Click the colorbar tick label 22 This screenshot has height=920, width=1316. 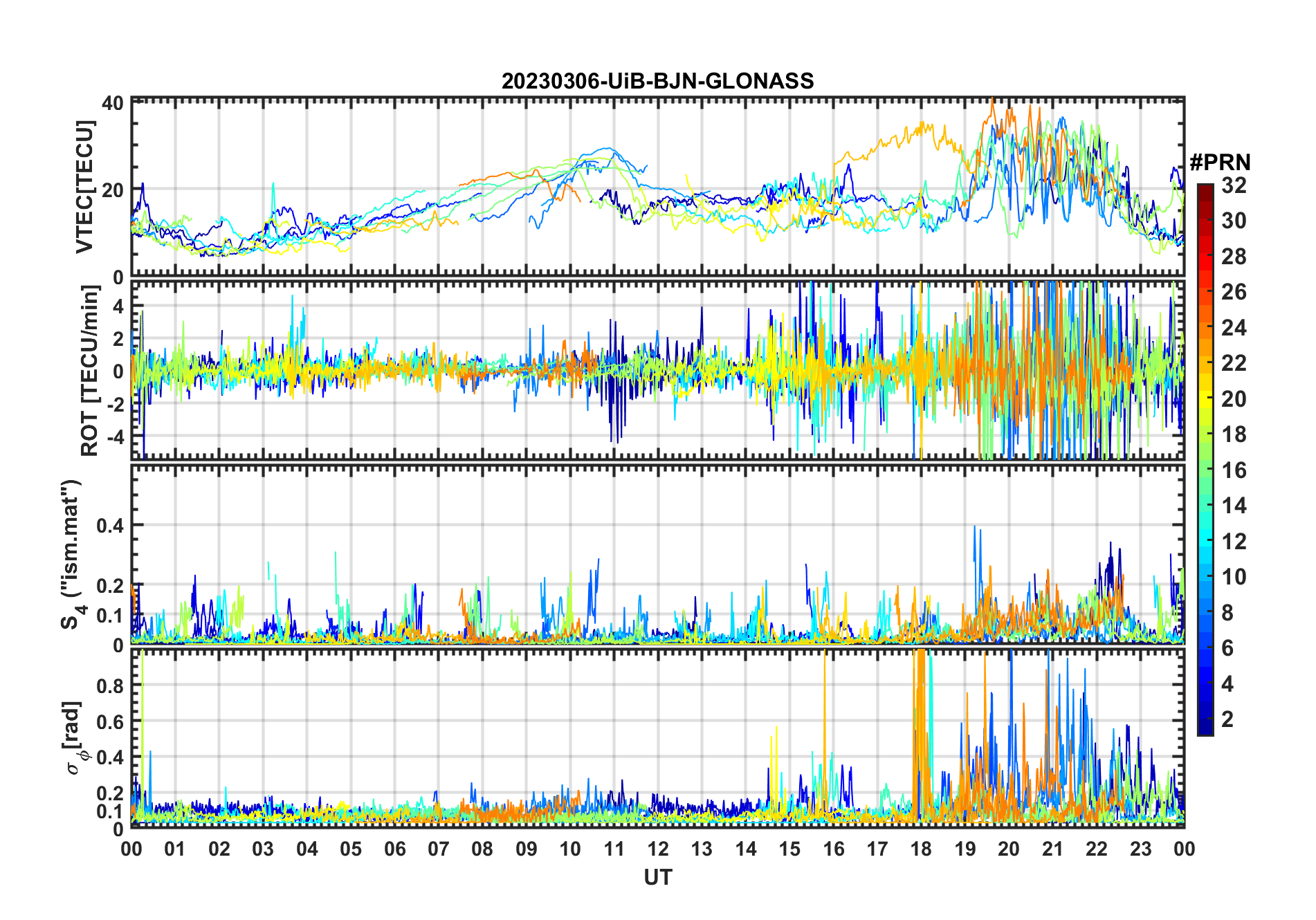click(x=1234, y=363)
